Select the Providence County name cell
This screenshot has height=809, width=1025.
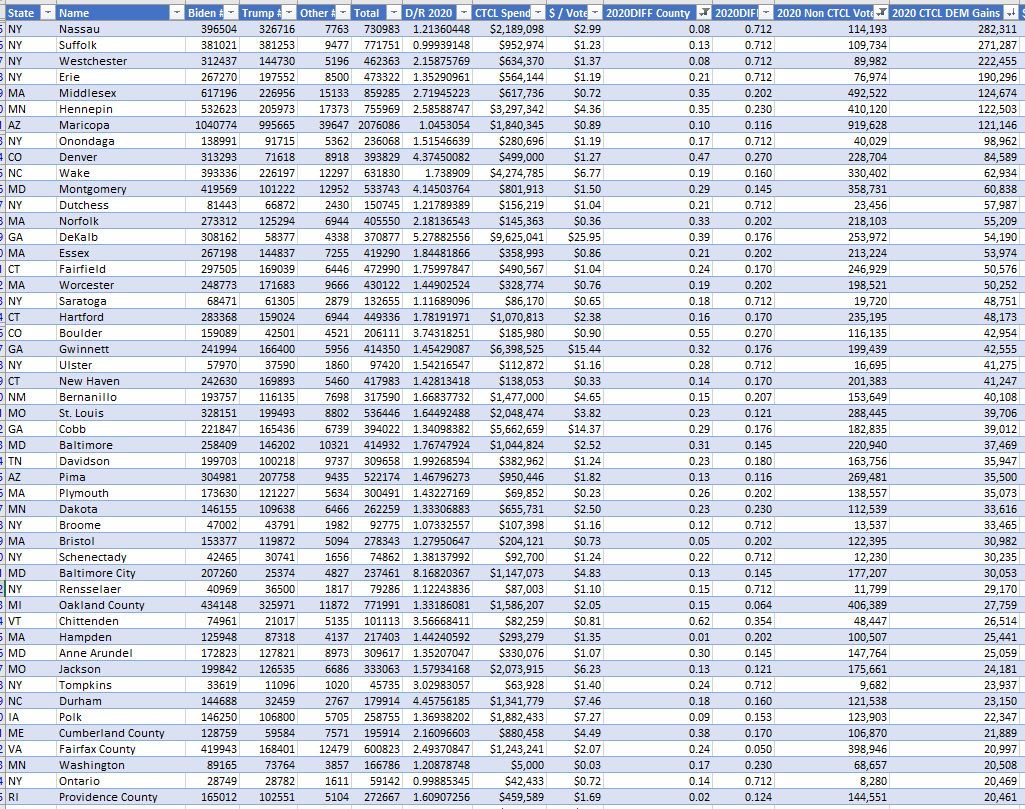click(x=120, y=798)
